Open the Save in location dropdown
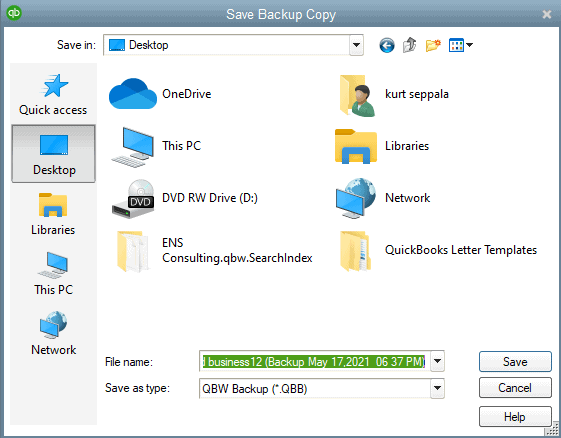Screen dimensions: 561x438 [356, 45]
